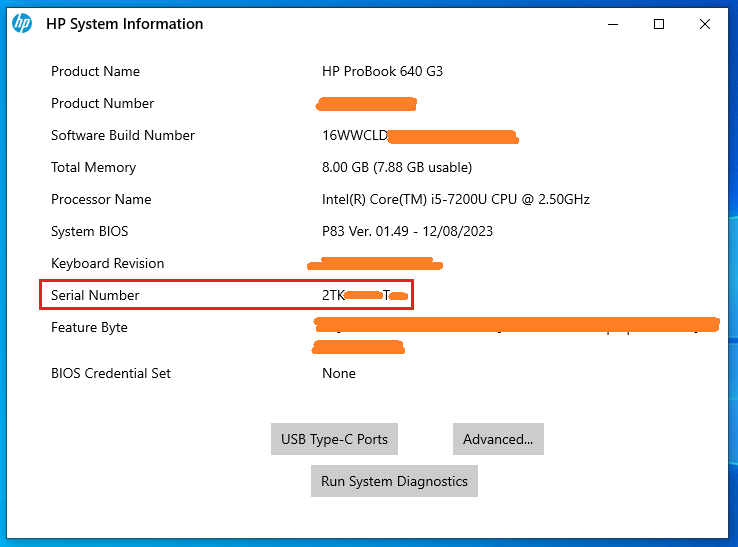Maximize the HP System Information window

659,24
